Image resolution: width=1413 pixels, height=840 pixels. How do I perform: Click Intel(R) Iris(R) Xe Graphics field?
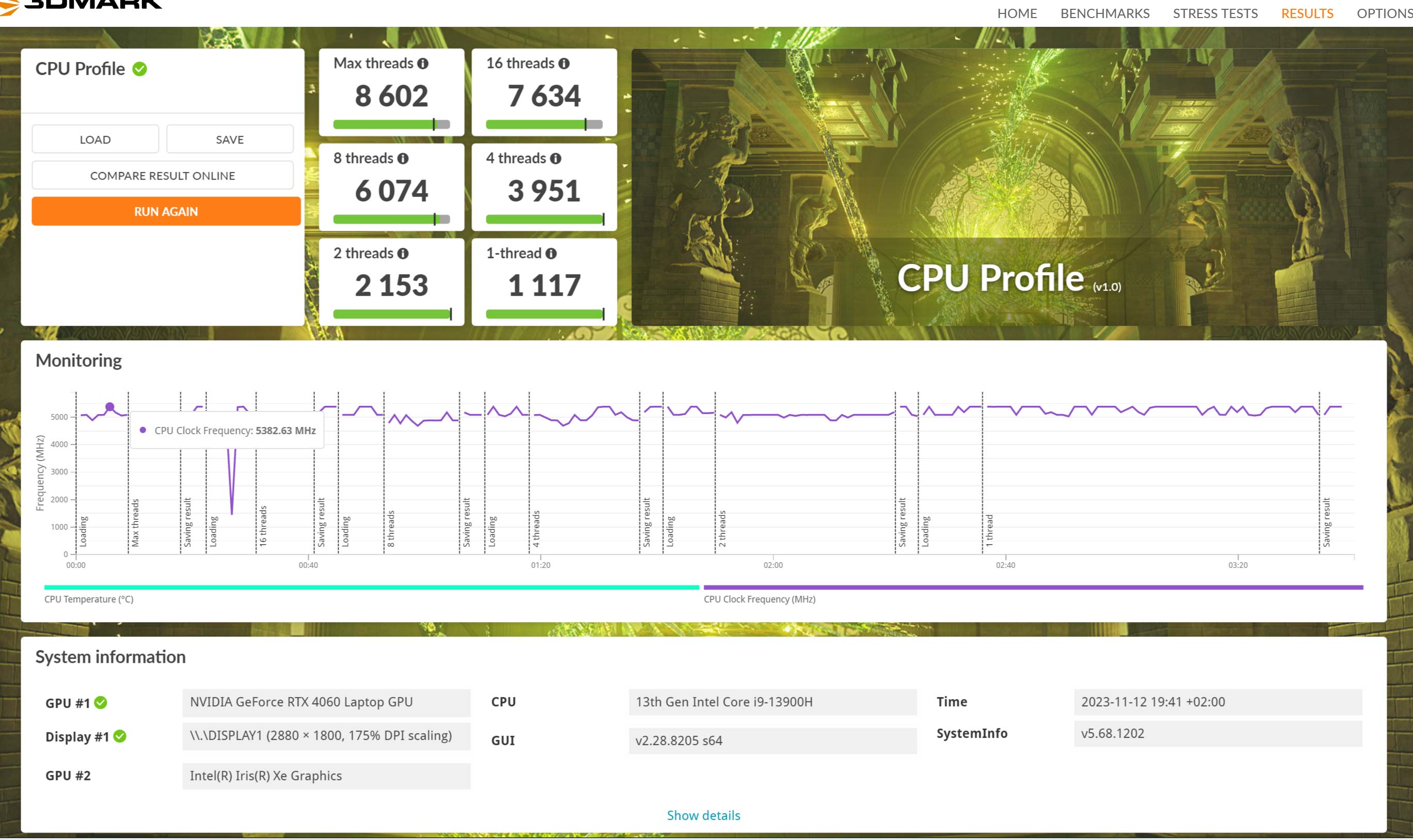[326, 775]
